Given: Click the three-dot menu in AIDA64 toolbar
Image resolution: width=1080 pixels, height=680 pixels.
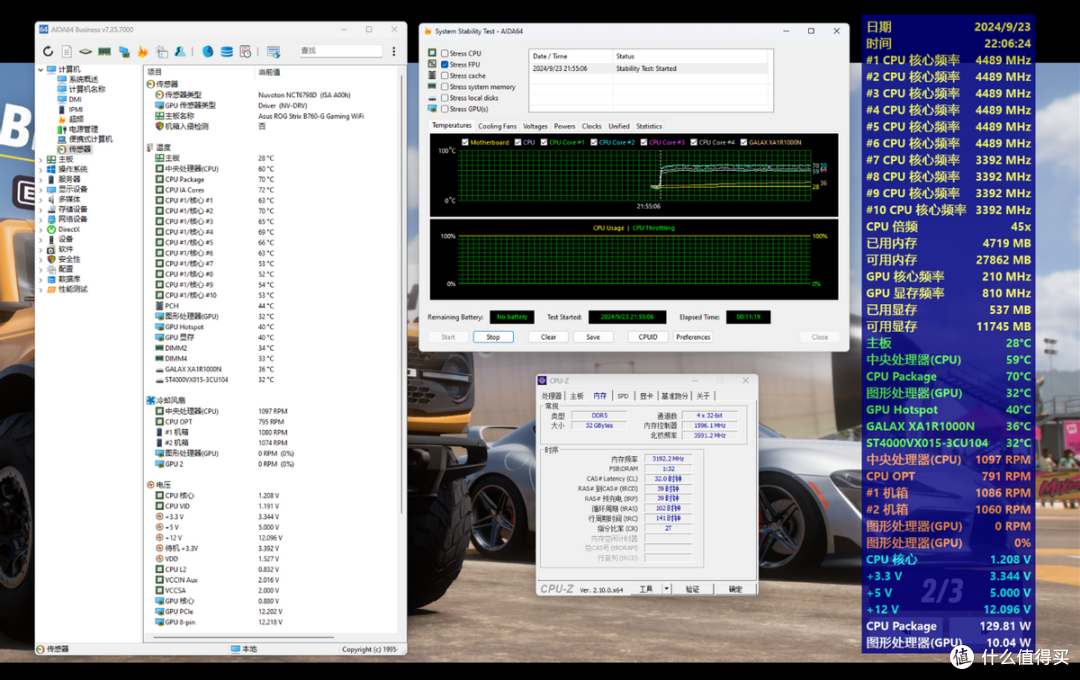Looking at the screenshot, I should coord(393,51).
